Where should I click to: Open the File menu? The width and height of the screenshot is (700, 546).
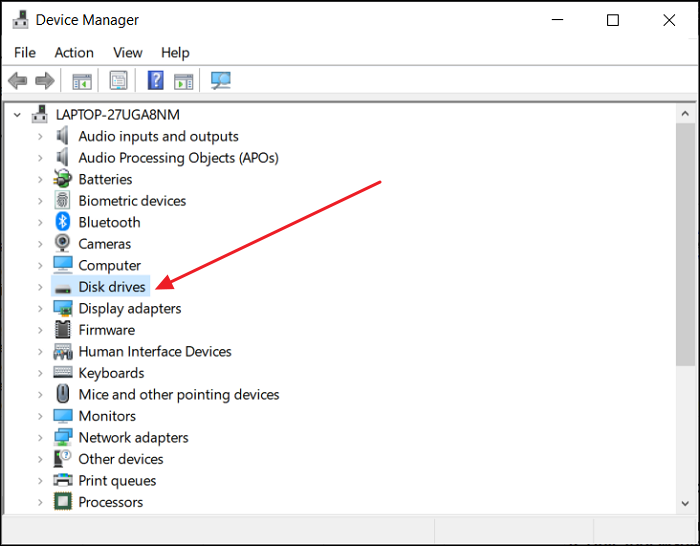[25, 52]
